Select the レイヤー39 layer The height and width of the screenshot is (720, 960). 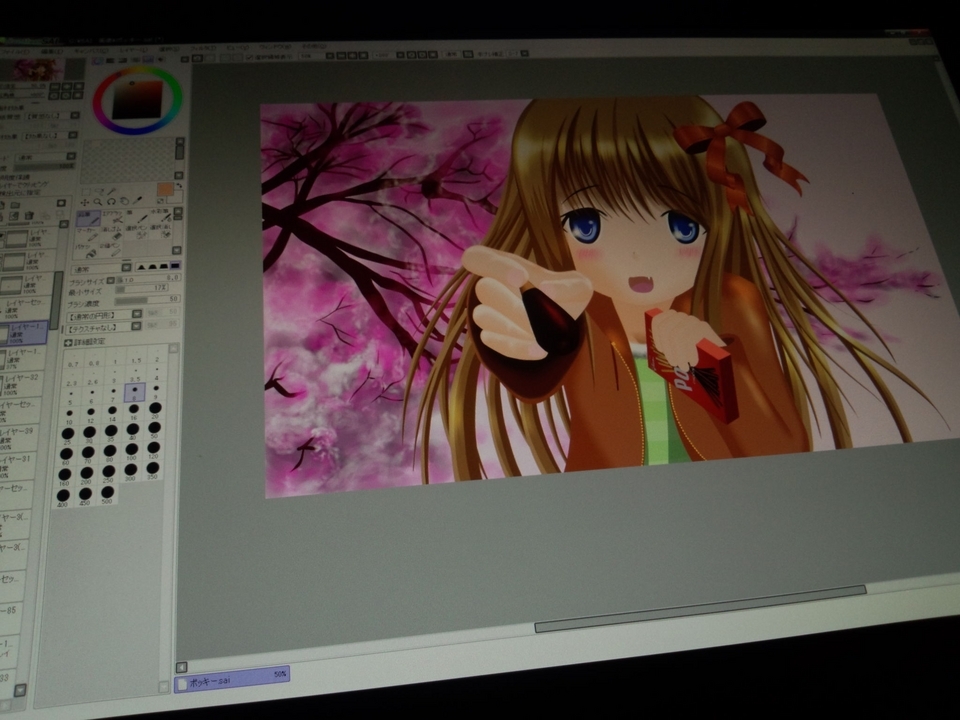(17, 438)
